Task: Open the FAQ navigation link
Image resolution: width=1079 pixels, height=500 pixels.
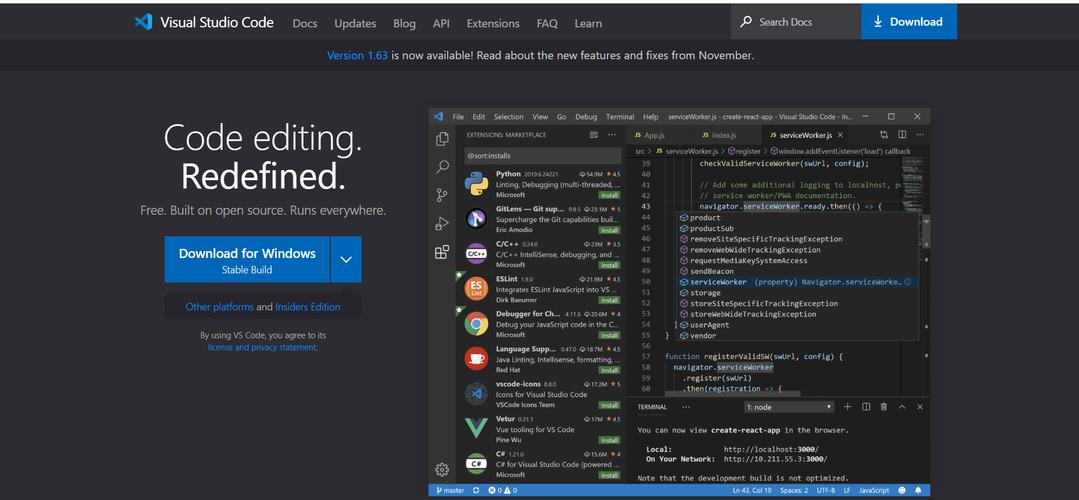Action: [x=547, y=23]
